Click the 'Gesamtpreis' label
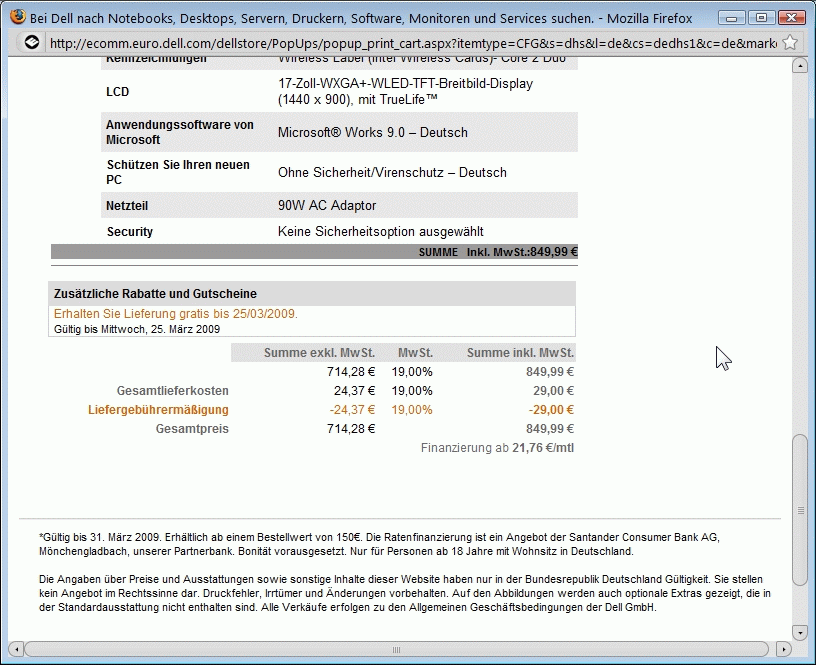The width and height of the screenshot is (816, 665). (x=192, y=429)
